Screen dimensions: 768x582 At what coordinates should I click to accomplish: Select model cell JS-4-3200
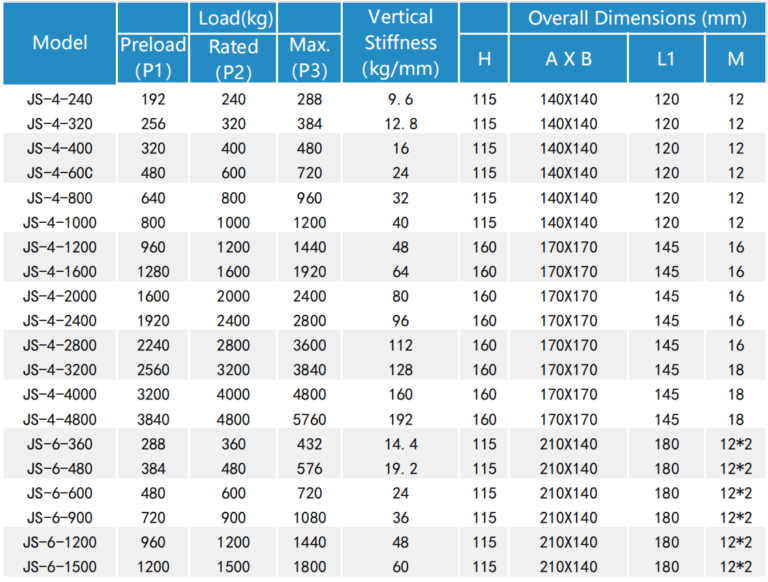(x=60, y=370)
